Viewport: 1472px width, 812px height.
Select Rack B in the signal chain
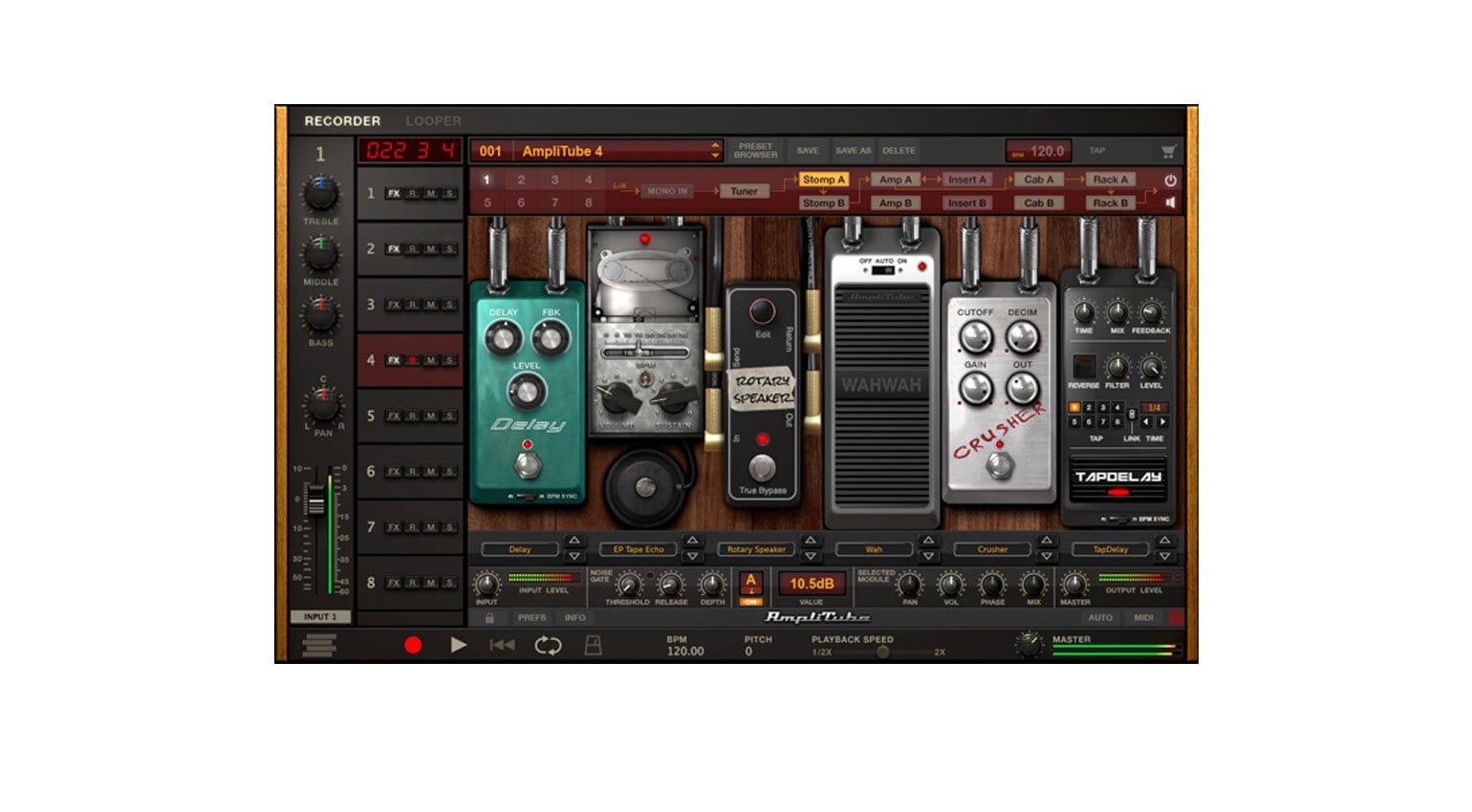1110,203
